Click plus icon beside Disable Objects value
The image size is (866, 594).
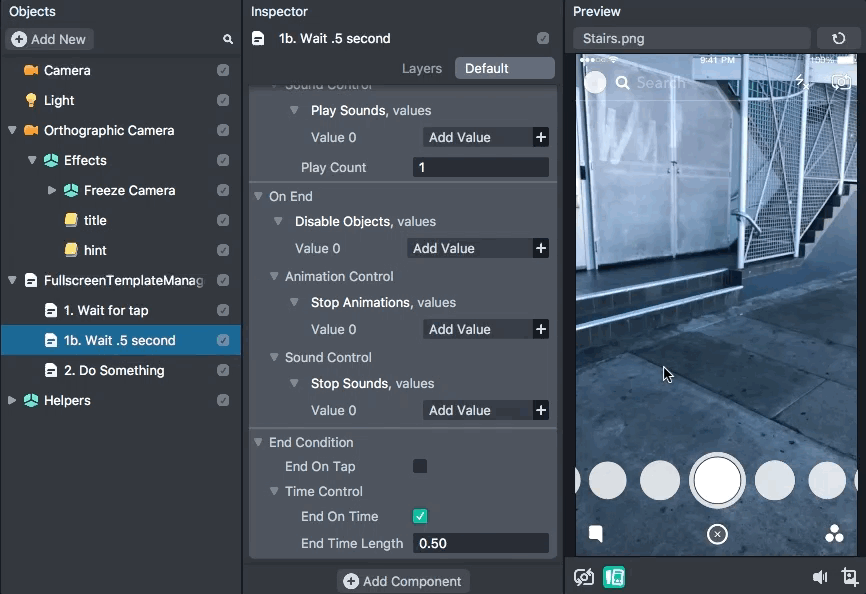coord(541,249)
